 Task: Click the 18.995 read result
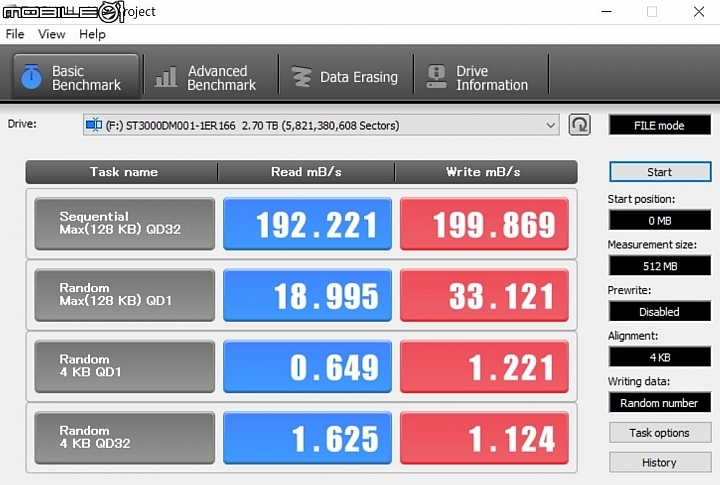(x=307, y=295)
